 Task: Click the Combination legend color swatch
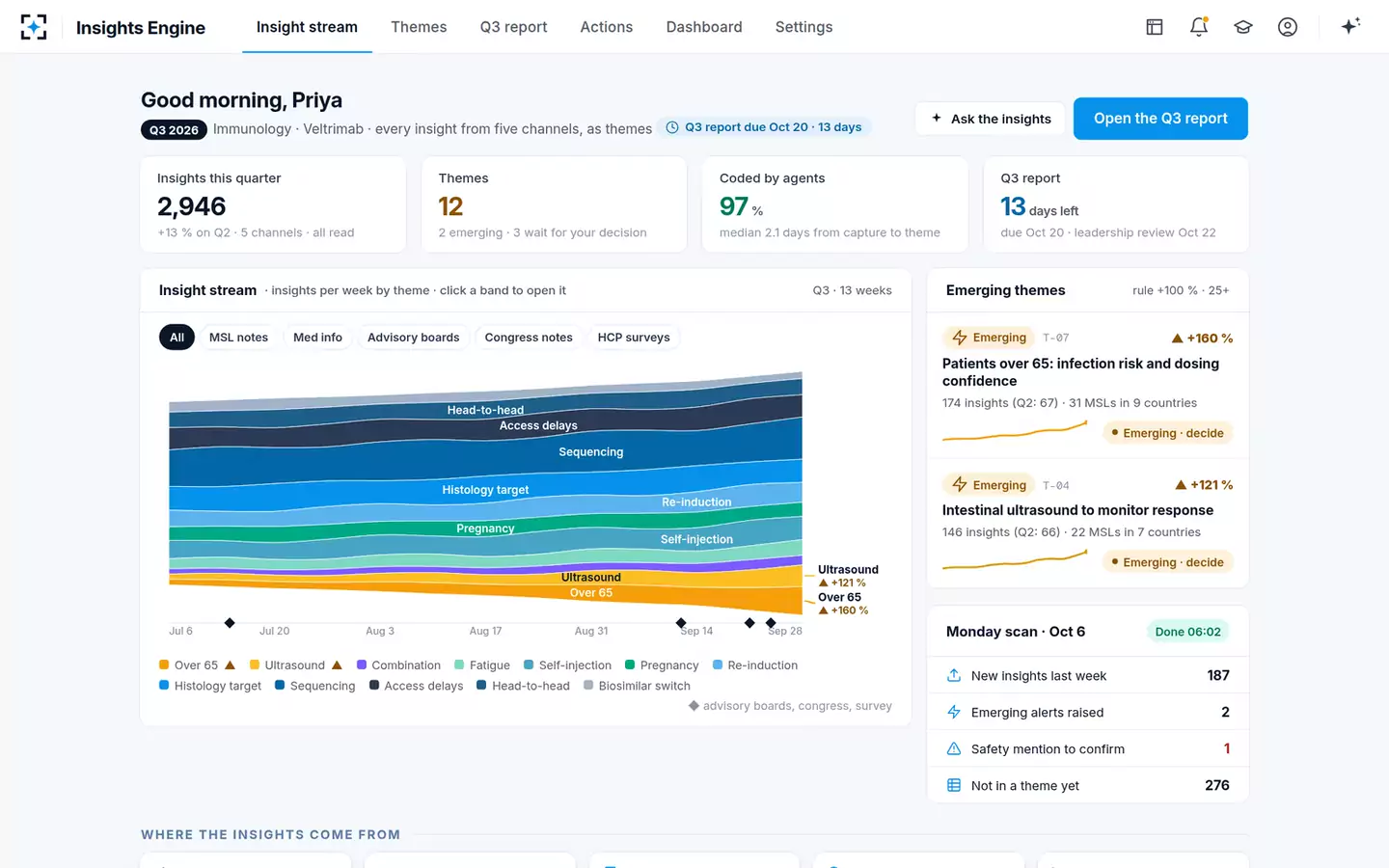click(x=362, y=665)
